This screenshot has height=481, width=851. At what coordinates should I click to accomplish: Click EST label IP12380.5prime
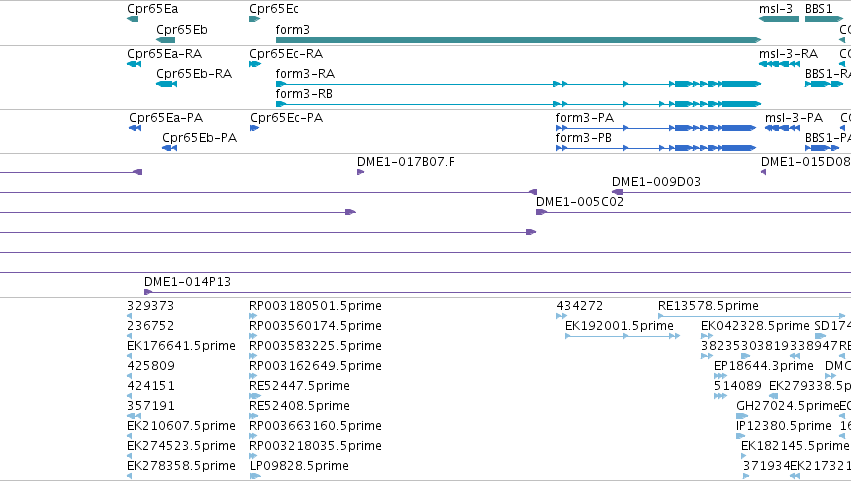784,426
